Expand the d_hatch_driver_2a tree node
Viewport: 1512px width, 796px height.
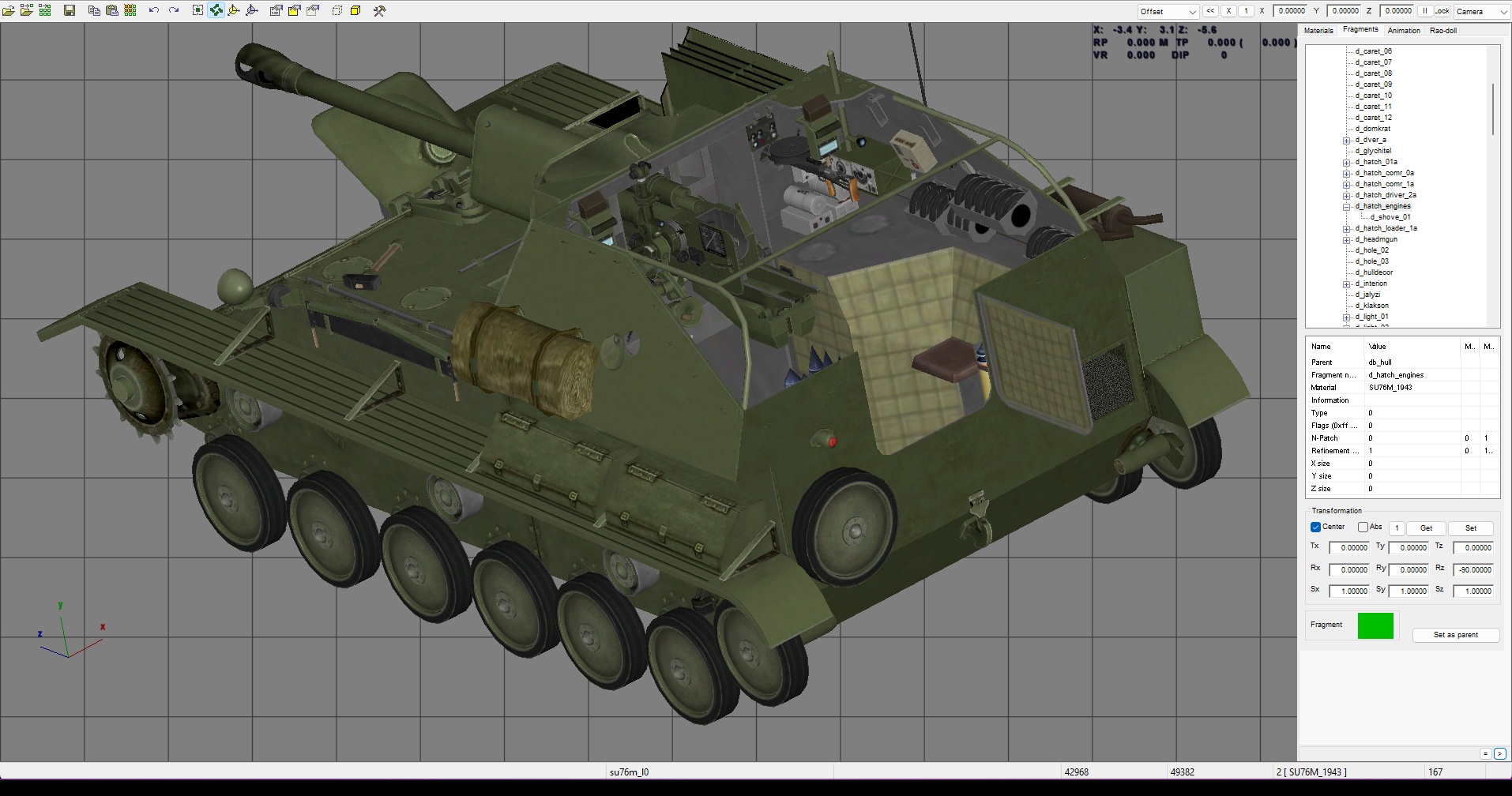pyautogui.click(x=1346, y=196)
